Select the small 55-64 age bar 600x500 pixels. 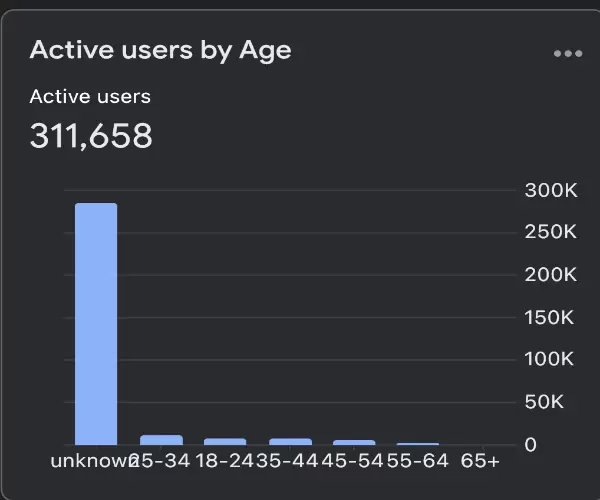coord(418,443)
